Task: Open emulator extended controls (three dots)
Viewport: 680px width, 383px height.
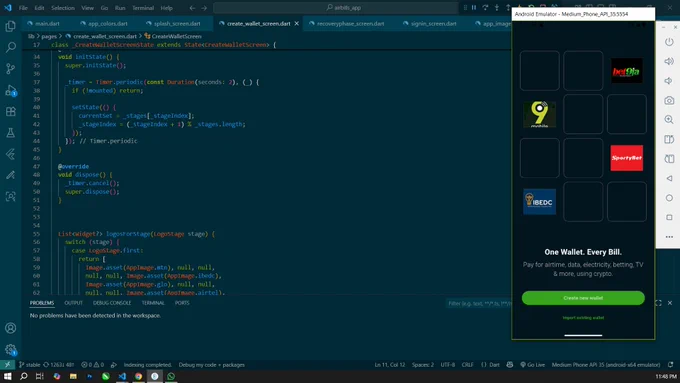Action: tap(669, 237)
